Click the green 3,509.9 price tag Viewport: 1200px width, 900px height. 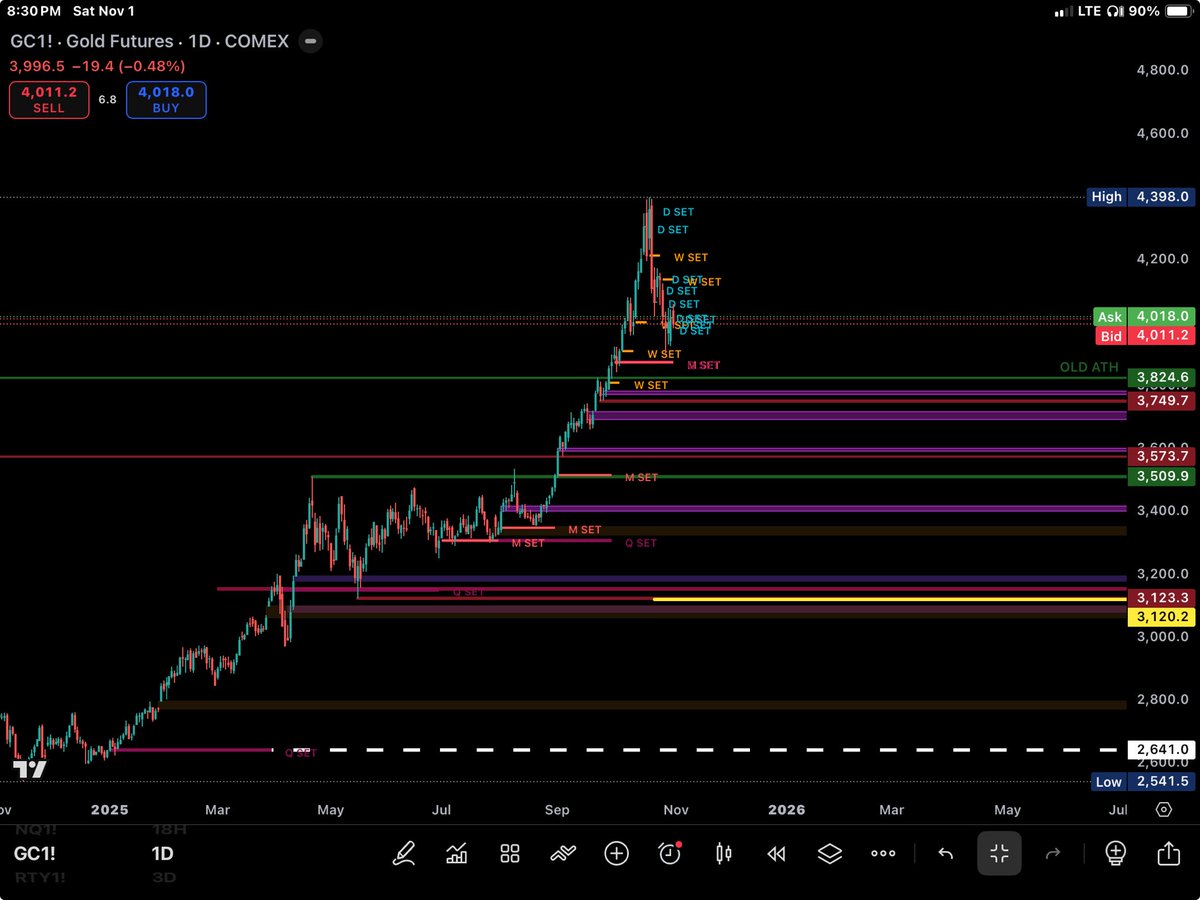1161,477
